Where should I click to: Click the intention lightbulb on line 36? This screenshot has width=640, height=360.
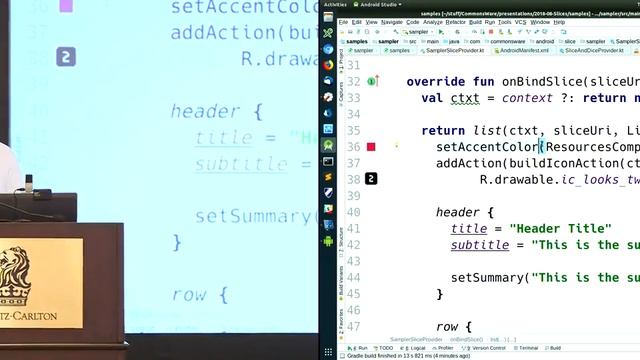(x=396, y=146)
